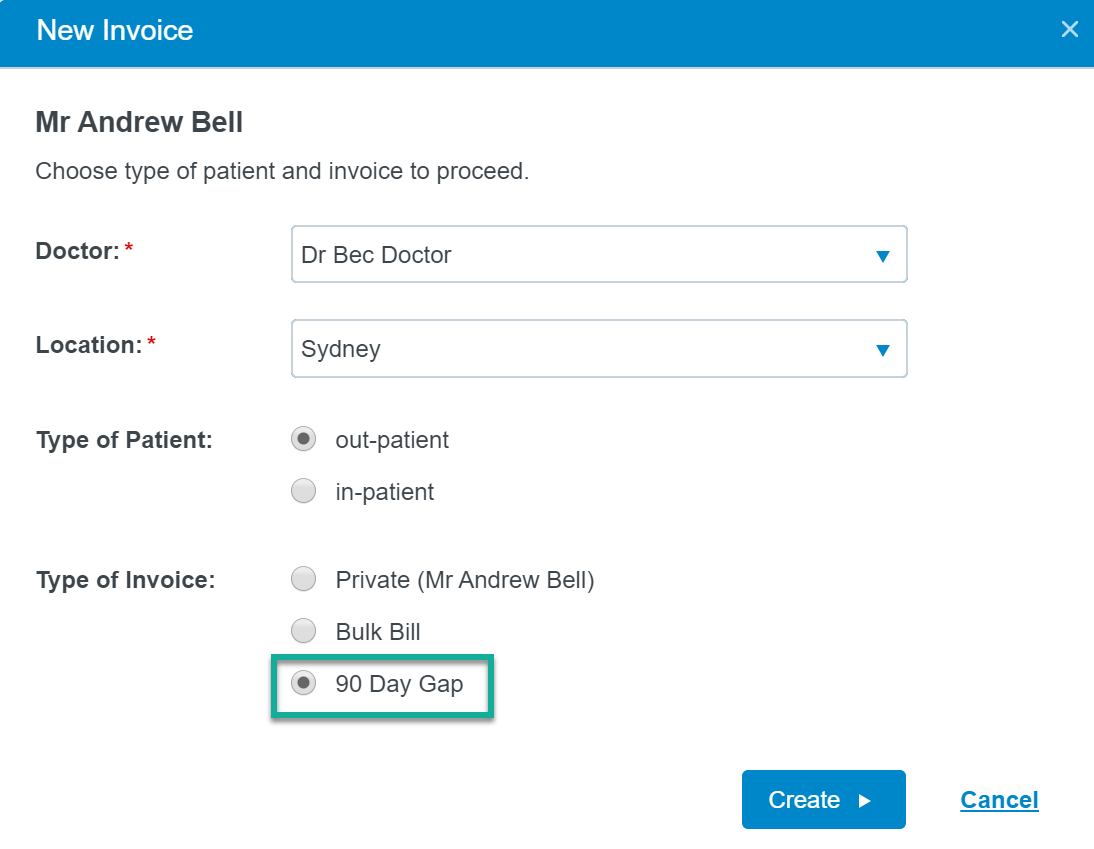
Task: Select the in-patient radio button
Action: tap(304, 490)
